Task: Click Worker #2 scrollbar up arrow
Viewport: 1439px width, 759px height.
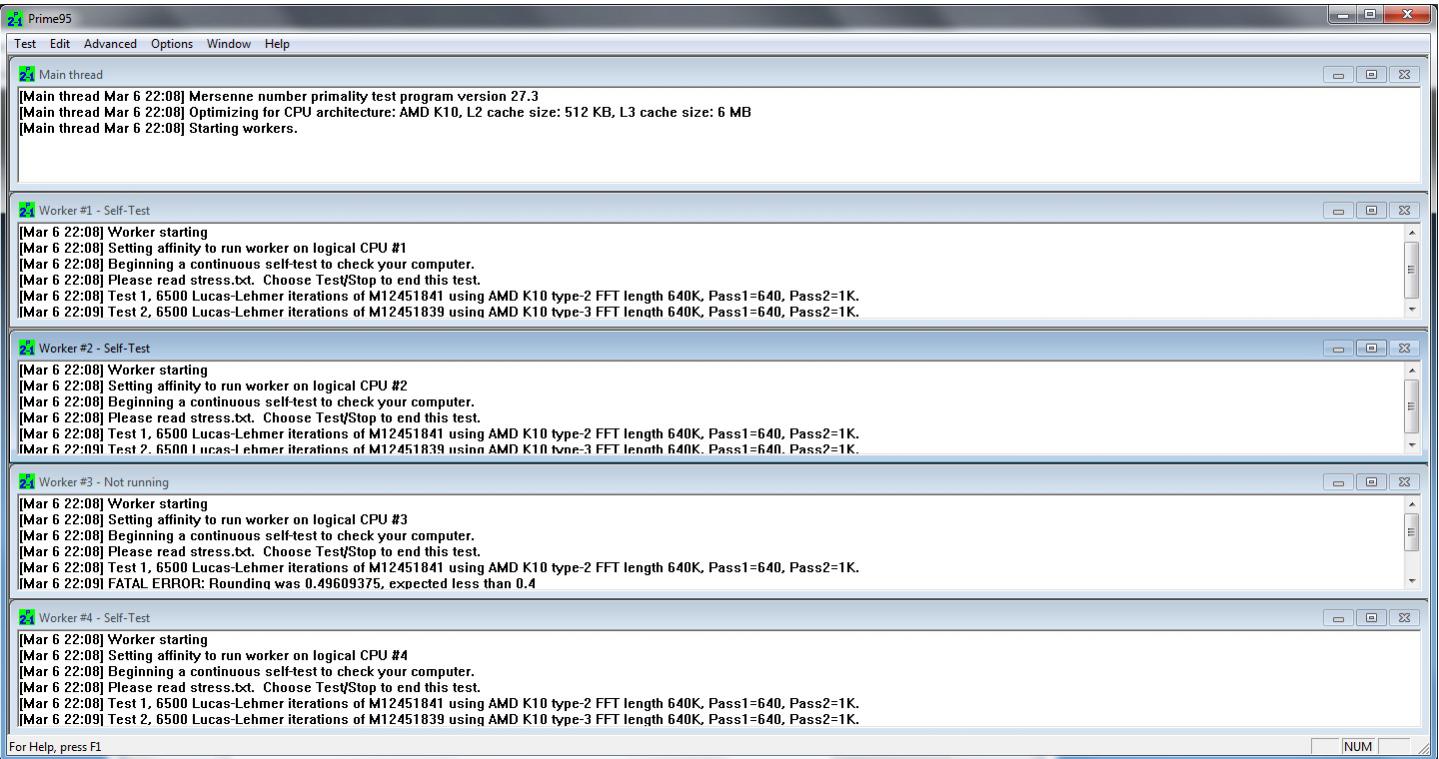Action: 1411,369
